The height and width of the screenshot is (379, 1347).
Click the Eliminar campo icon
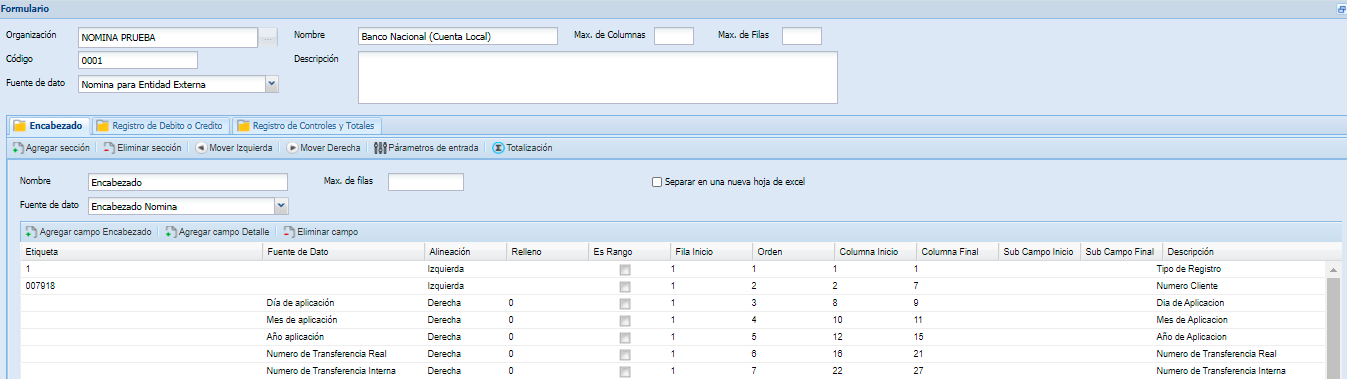pyautogui.click(x=288, y=232)
